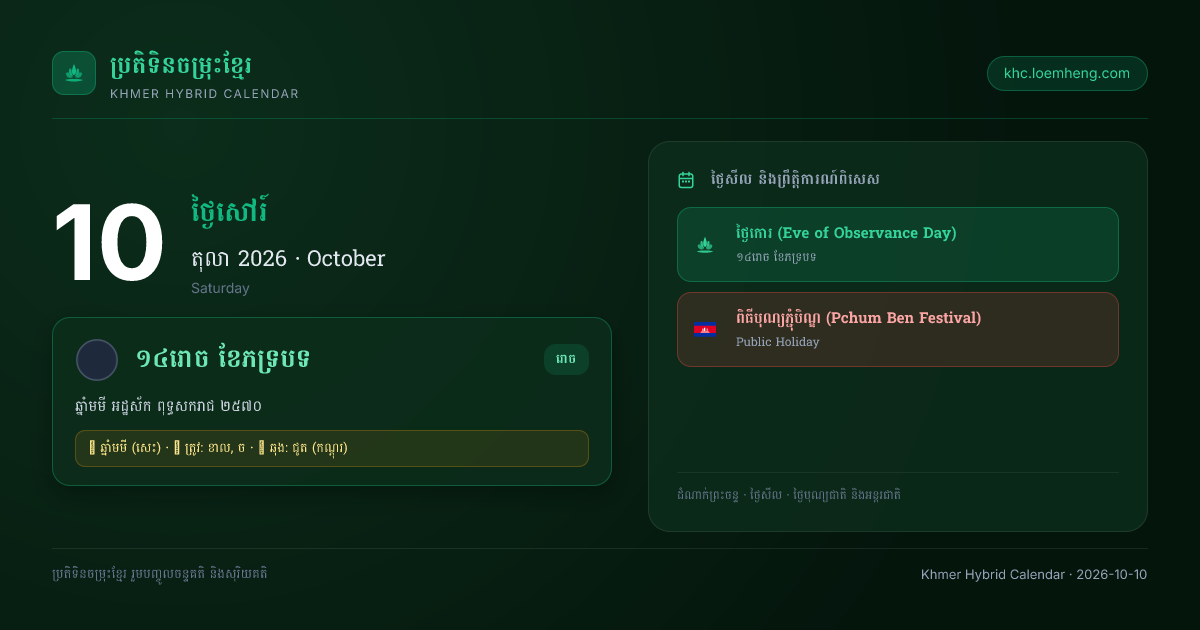Click the calendar icon beside special events heading
Viewport: 1200px width, 630px height.
click(x=686, y=180)
